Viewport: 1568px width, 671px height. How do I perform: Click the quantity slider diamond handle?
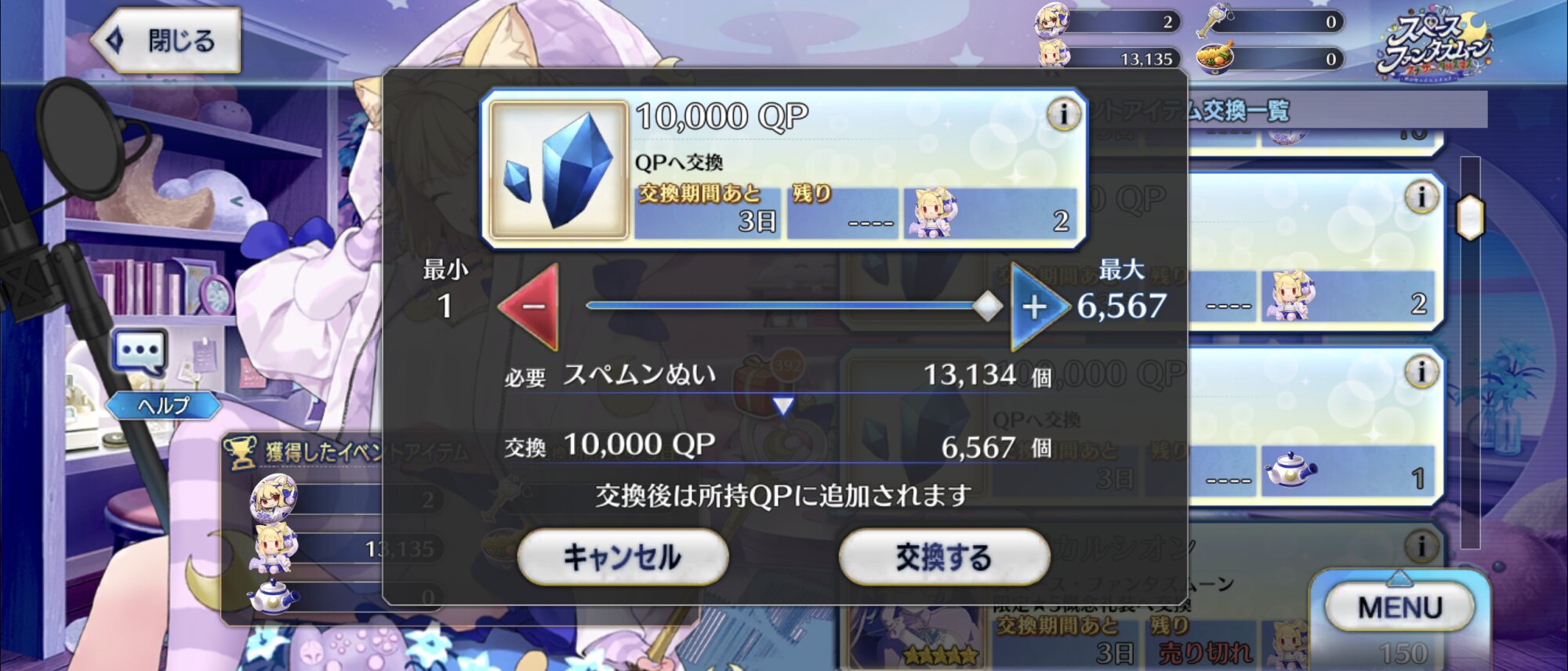[987, 306]
